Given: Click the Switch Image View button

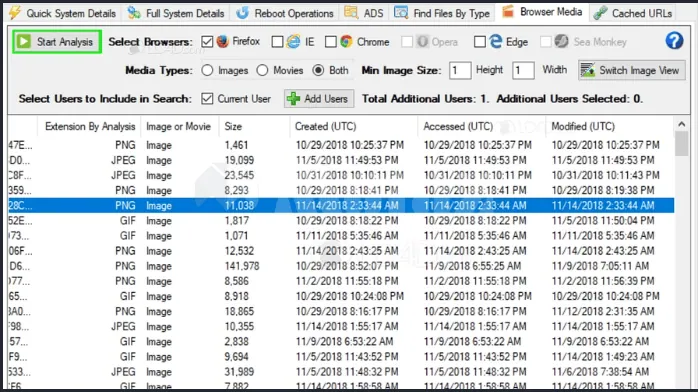Looking at the screenshot, I should (632, 70).
